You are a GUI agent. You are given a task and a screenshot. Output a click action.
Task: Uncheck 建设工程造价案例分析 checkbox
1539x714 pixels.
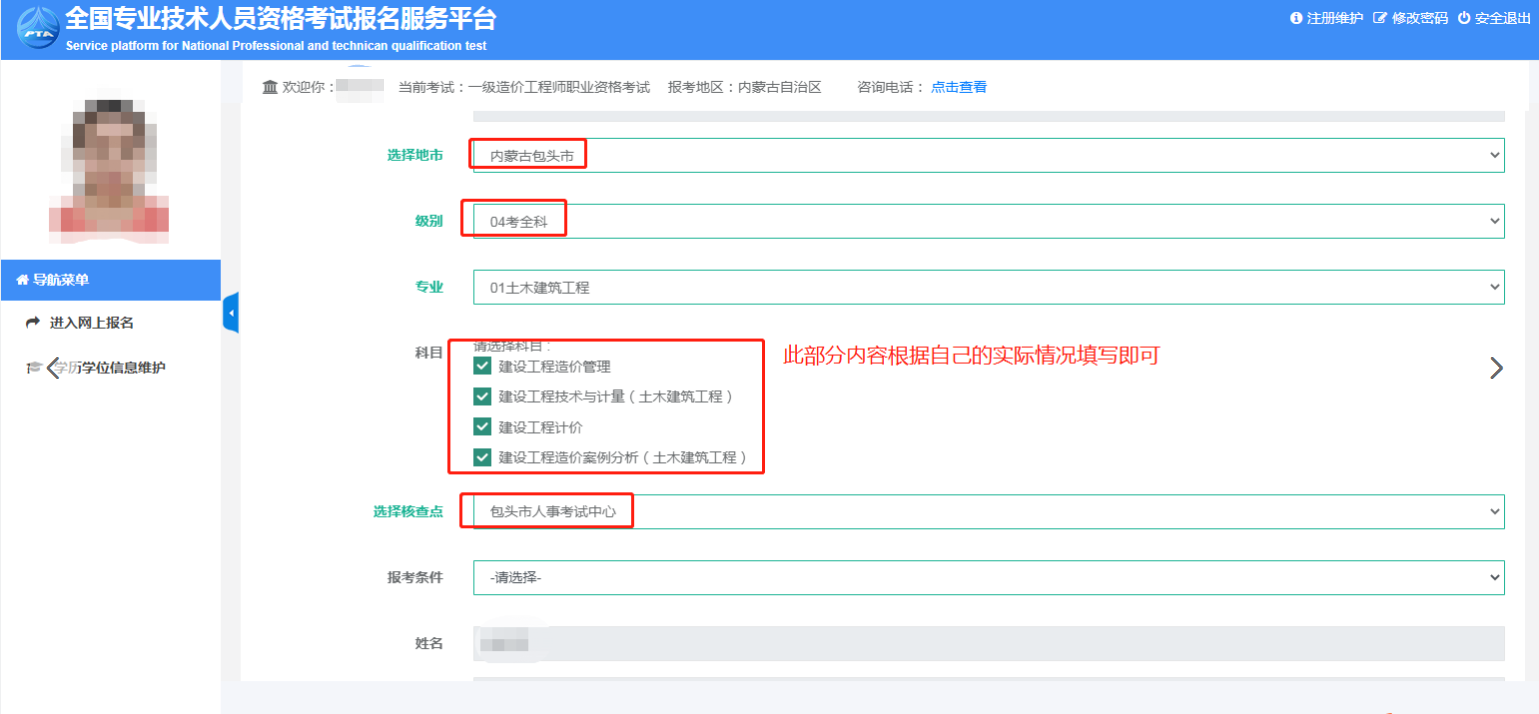click(x=482, y=457)
